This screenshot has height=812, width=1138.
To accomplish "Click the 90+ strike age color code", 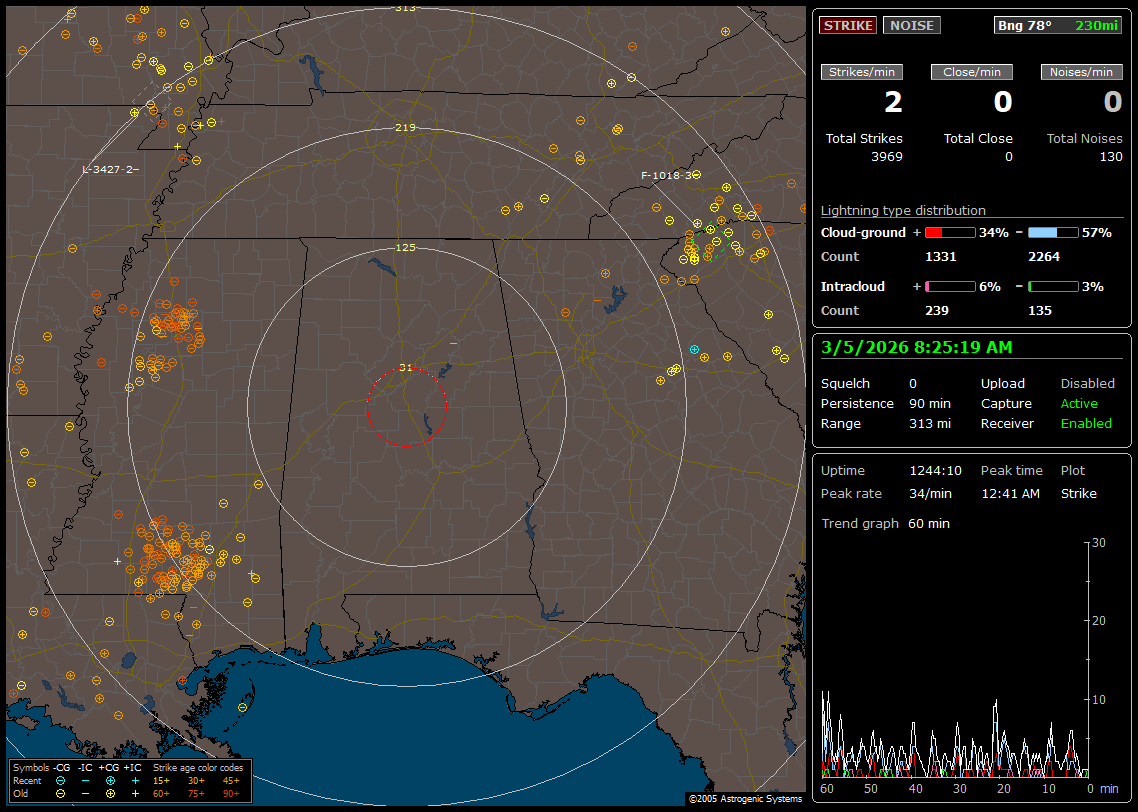I will (230, 793).
